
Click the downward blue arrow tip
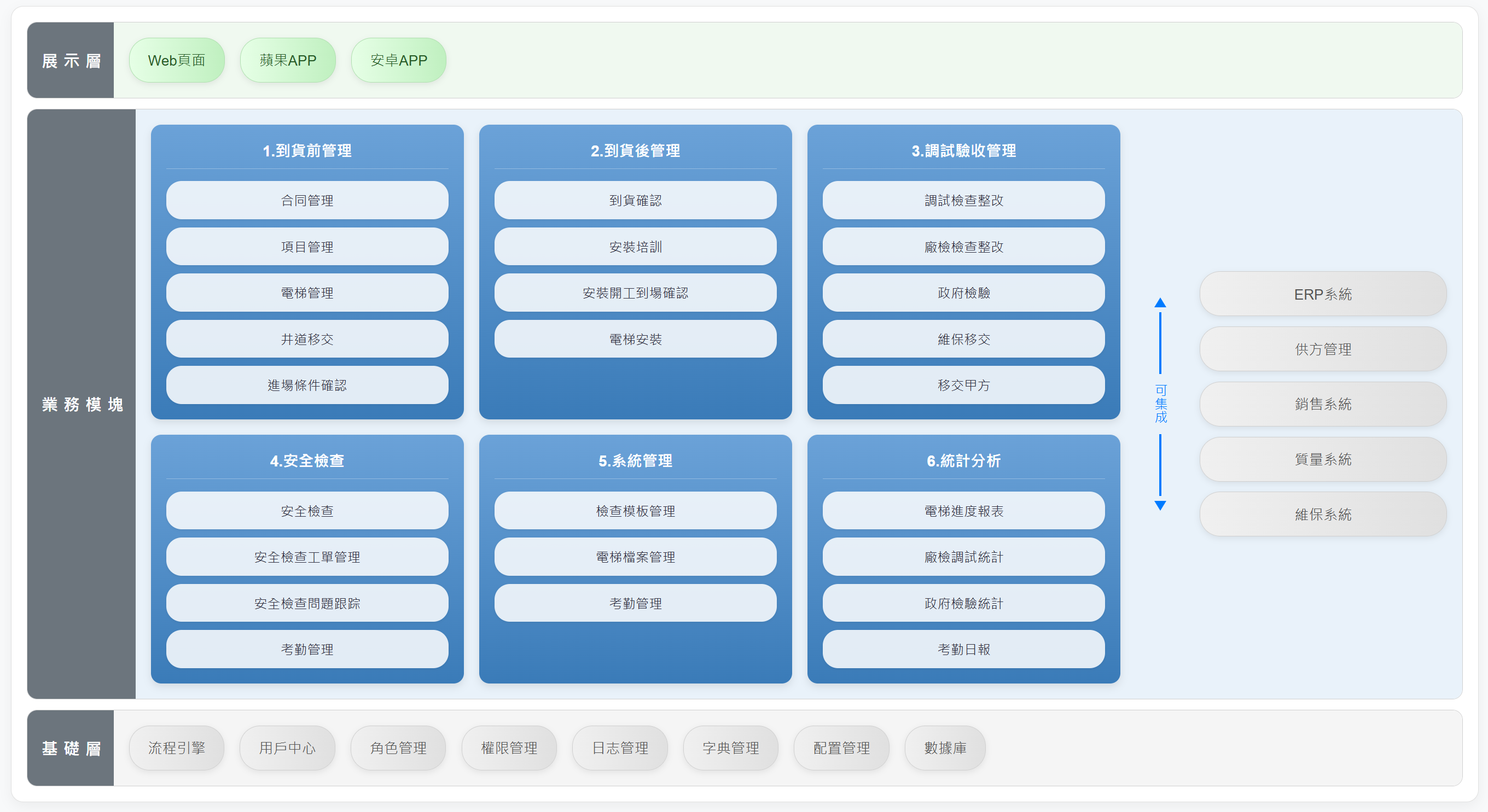point(1159,505)
